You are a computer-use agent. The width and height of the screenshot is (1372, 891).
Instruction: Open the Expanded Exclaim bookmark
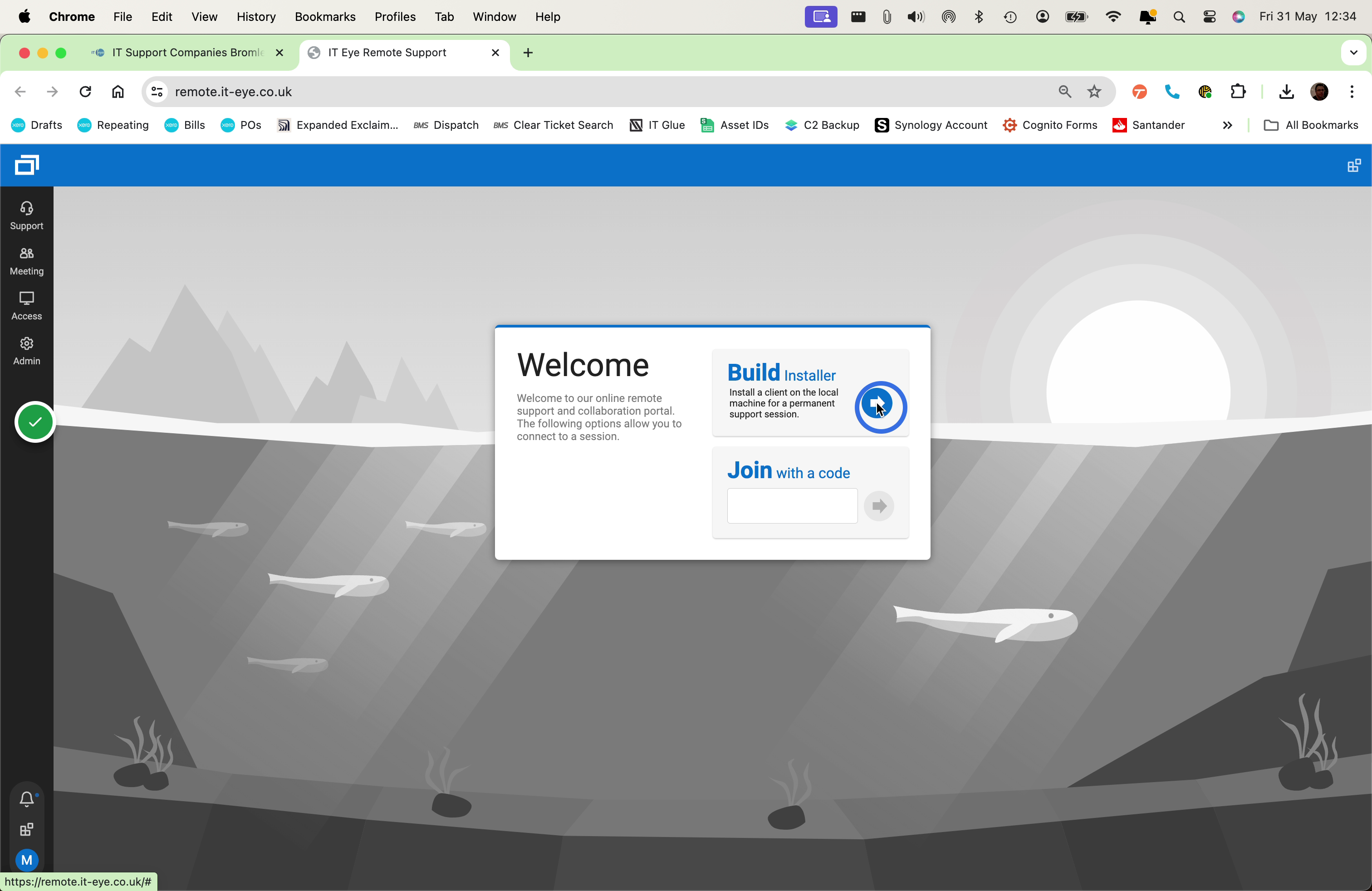pyautogui.click(x=337, y=125)
